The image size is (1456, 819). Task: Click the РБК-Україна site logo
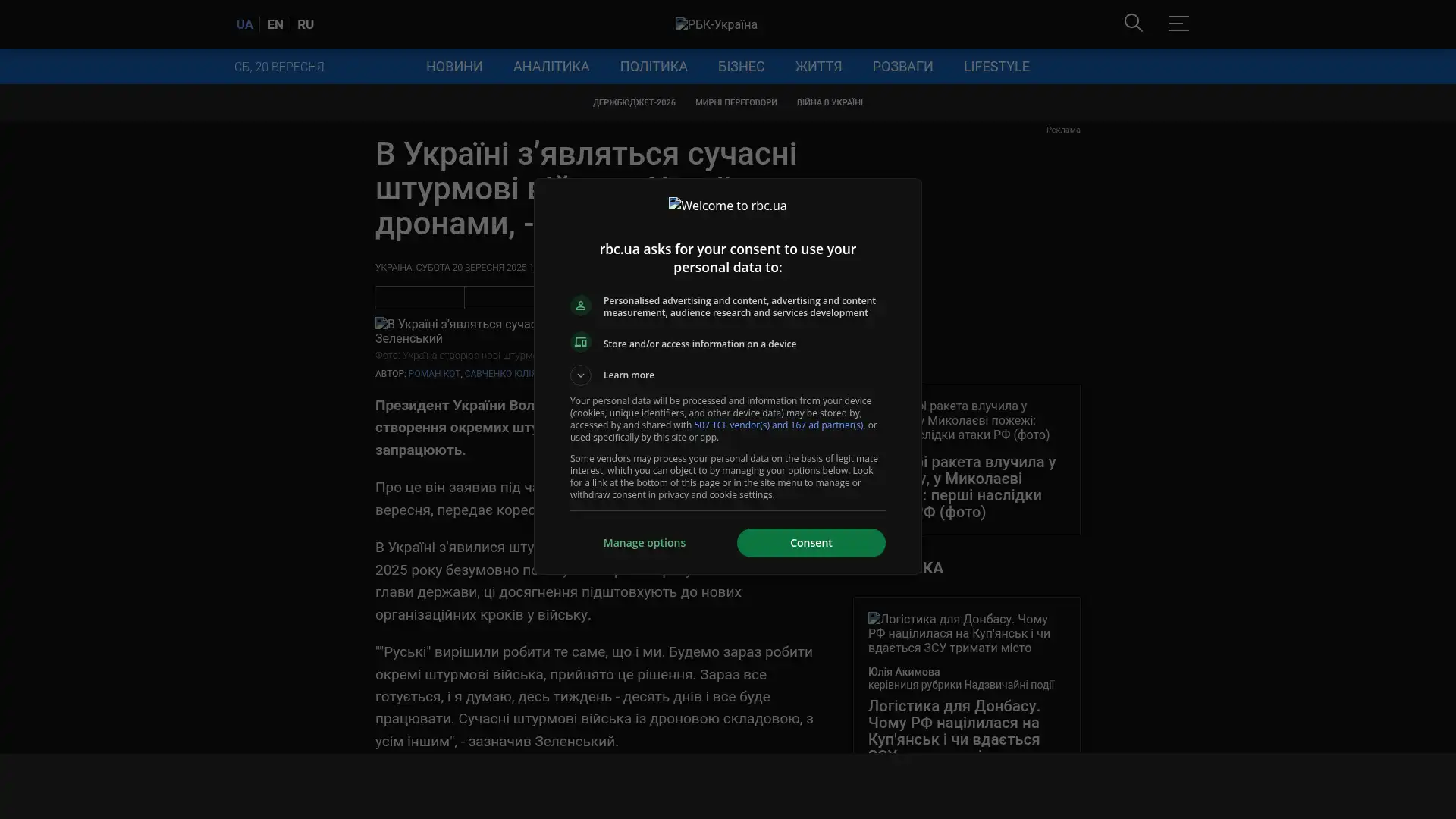[x=716, y=24]
